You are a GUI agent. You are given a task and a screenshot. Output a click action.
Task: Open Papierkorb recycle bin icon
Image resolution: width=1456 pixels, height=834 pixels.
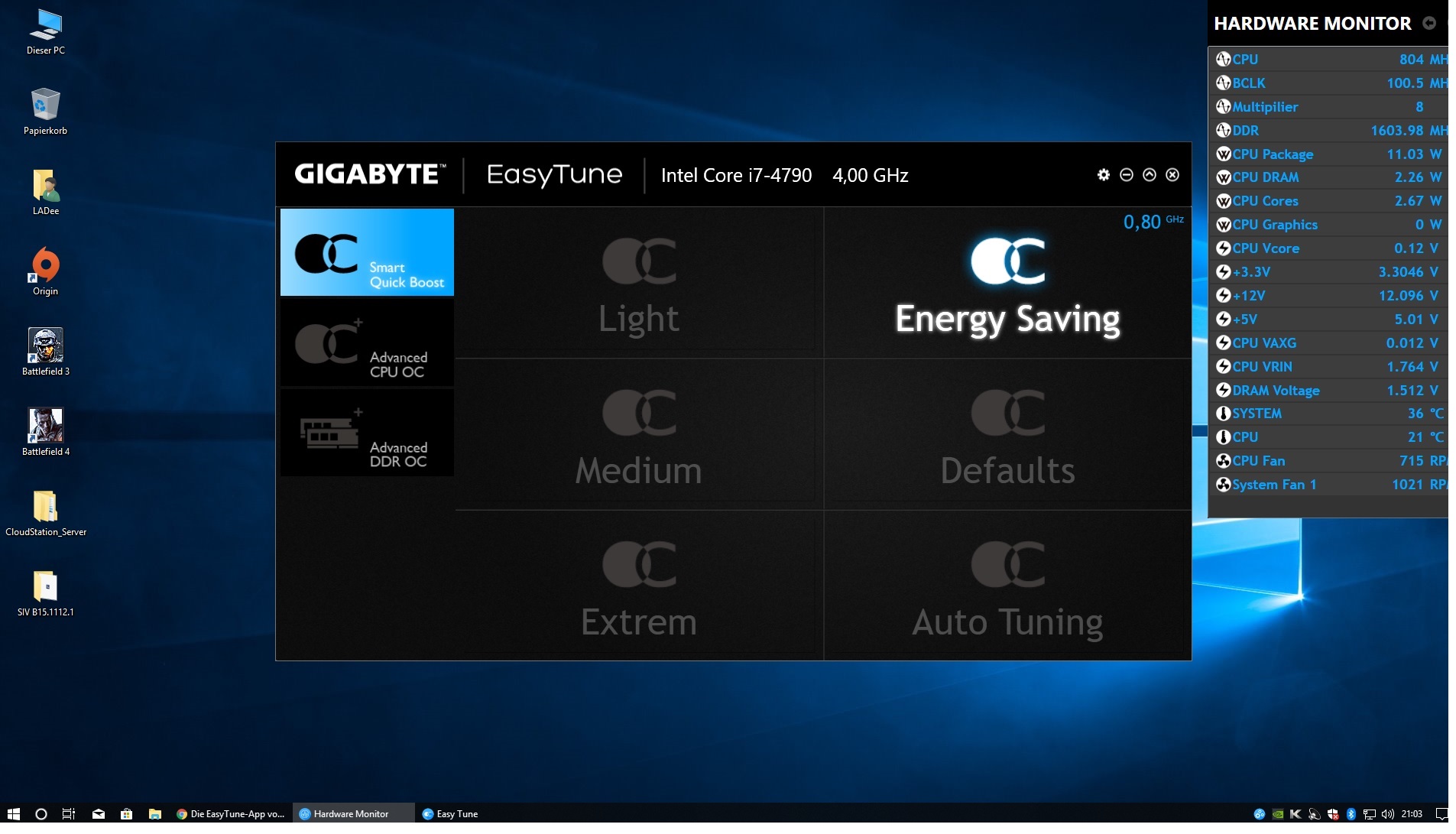(x=45, y=112)
